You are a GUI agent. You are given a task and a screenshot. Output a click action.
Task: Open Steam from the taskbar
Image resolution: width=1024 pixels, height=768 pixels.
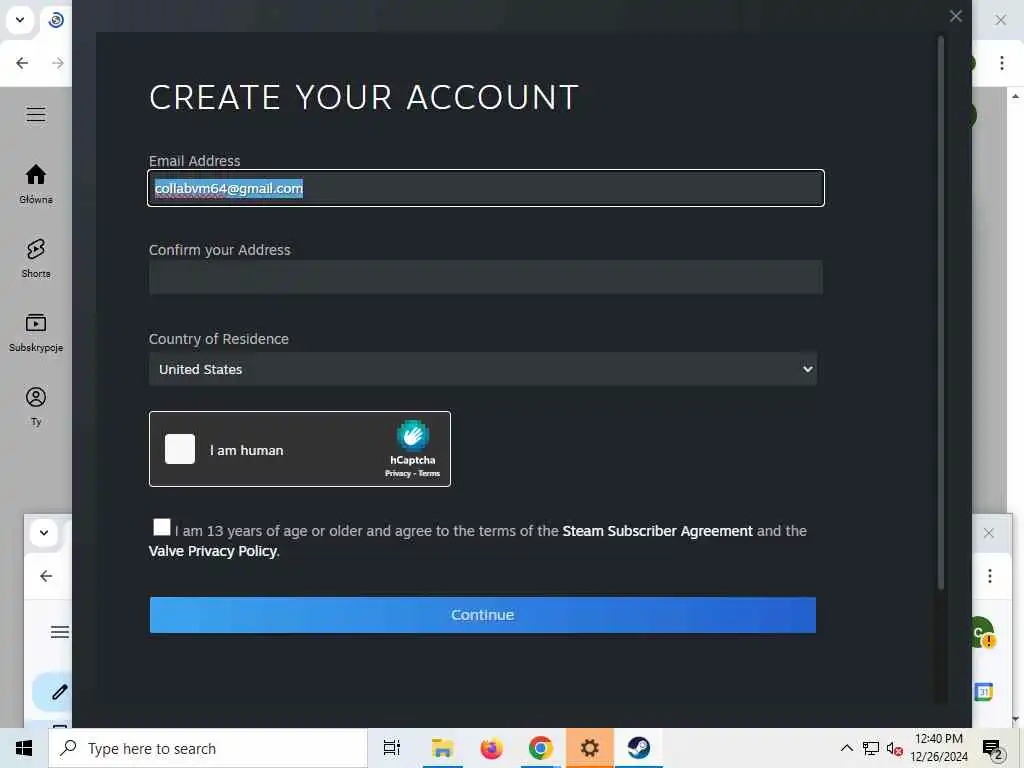click(x=639, y=748)
